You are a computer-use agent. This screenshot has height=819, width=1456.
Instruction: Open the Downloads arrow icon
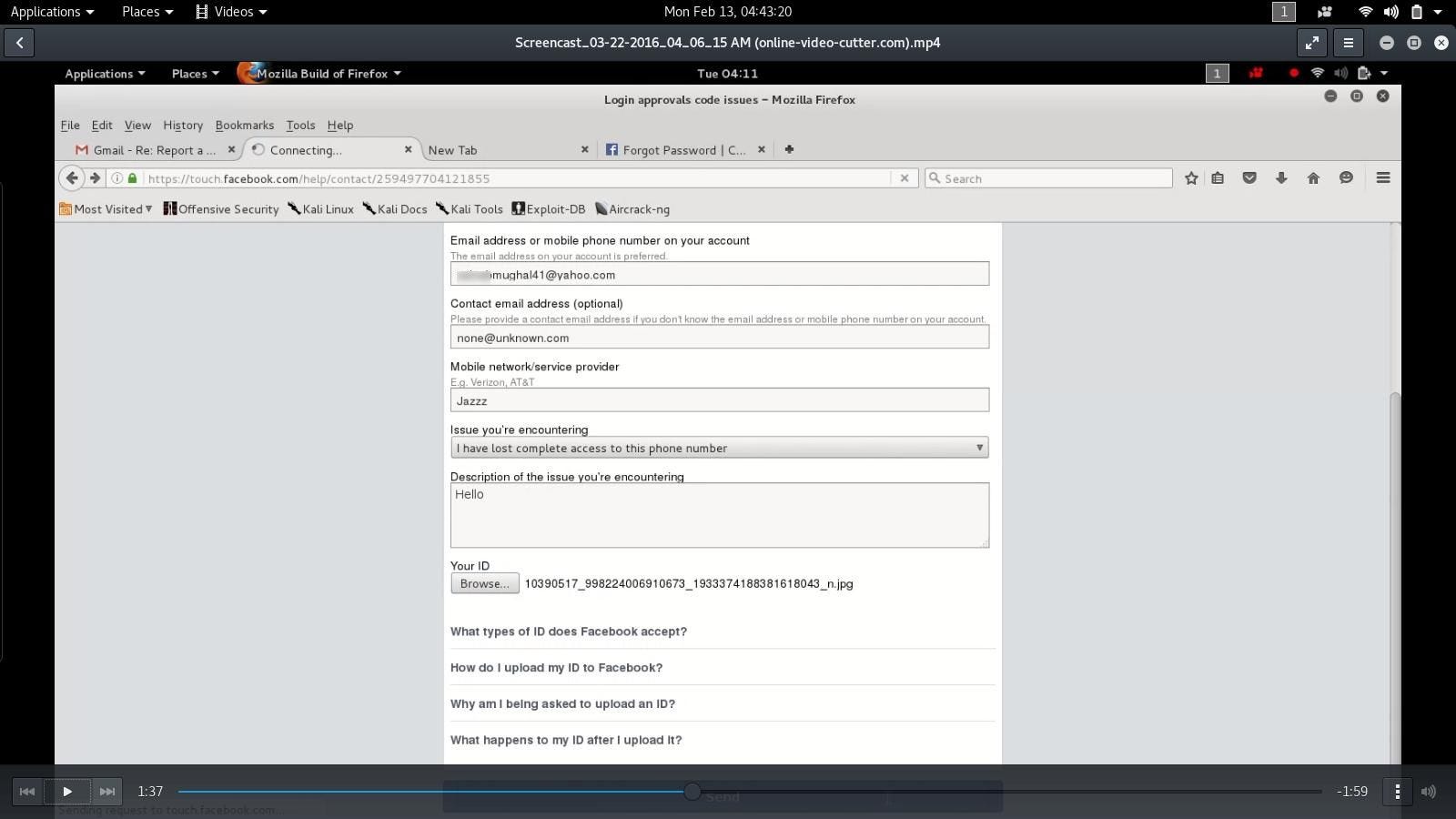pos(1281,178)
